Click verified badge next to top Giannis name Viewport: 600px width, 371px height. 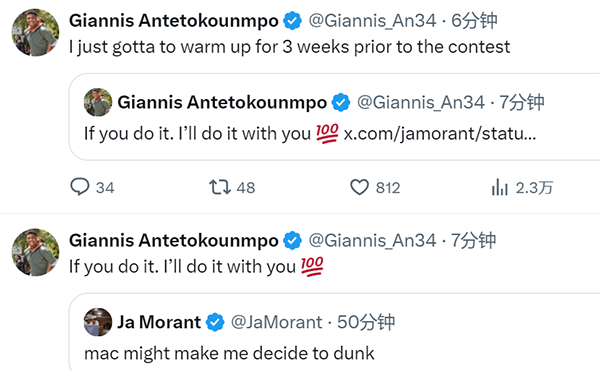[x=292, y=21]
